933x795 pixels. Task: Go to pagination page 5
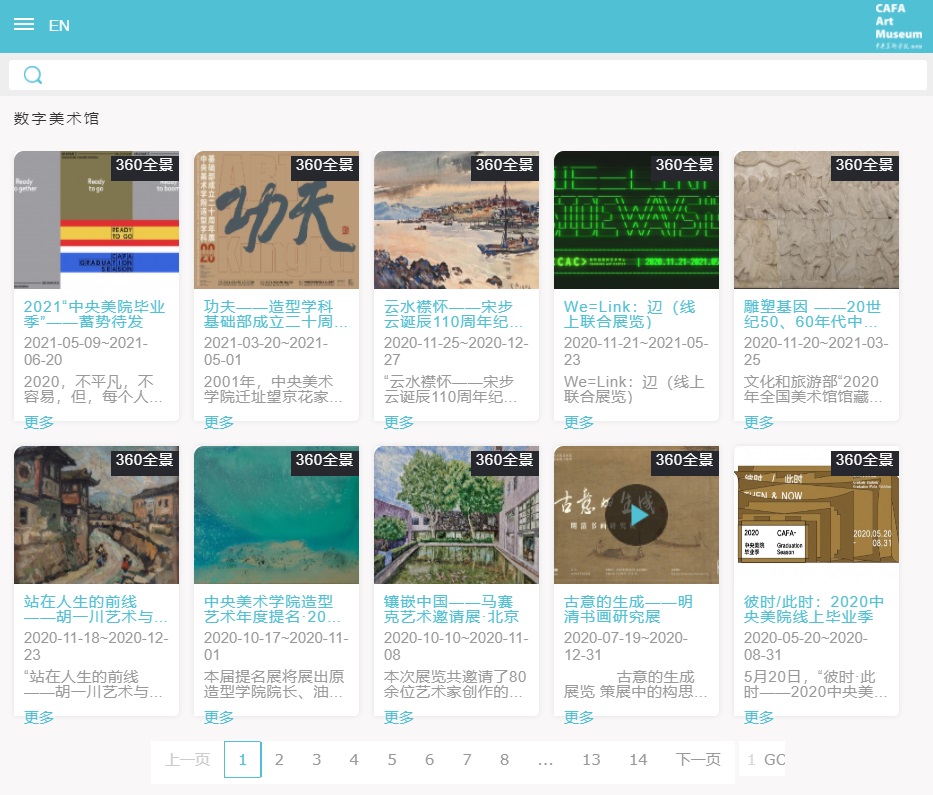pos(392,760)
